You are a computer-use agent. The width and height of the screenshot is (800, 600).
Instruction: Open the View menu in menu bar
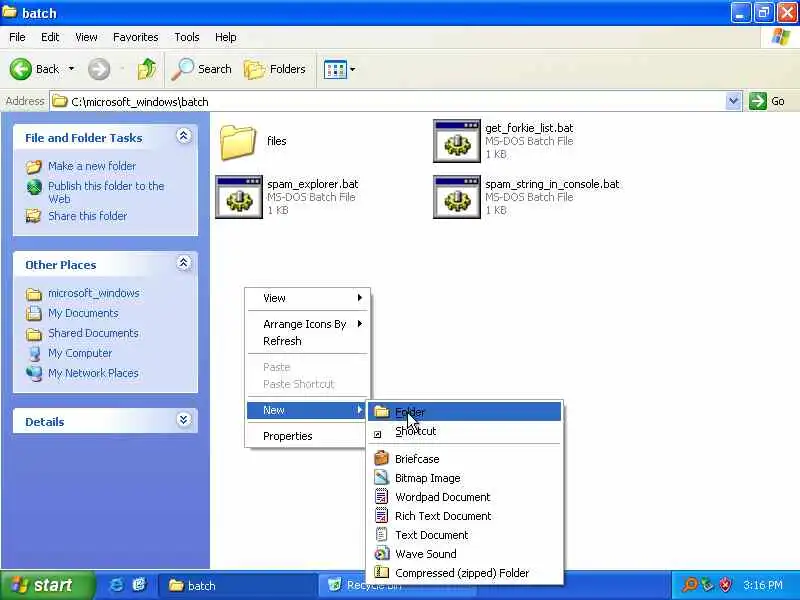86,37
